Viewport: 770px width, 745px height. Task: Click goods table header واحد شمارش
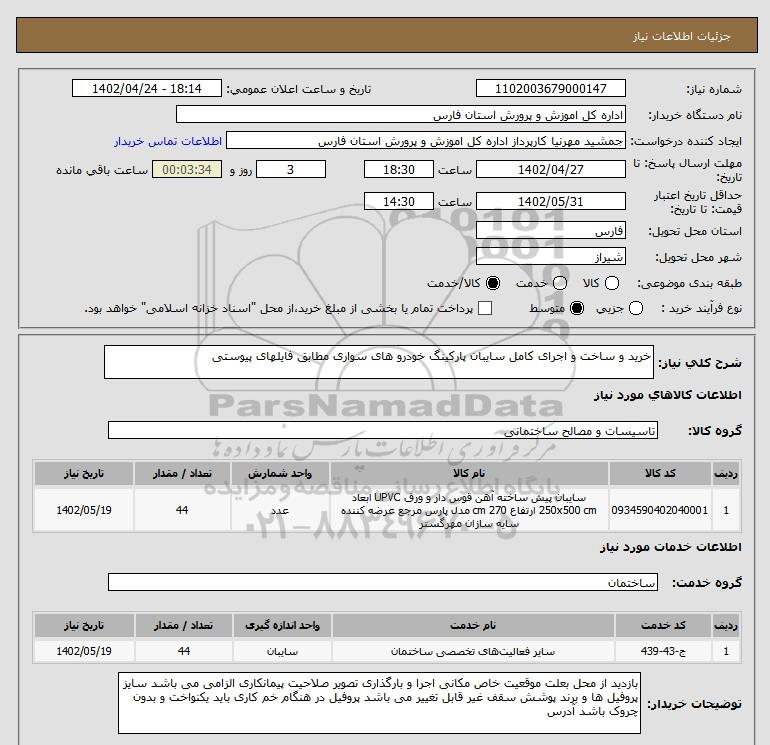[280, 473]
